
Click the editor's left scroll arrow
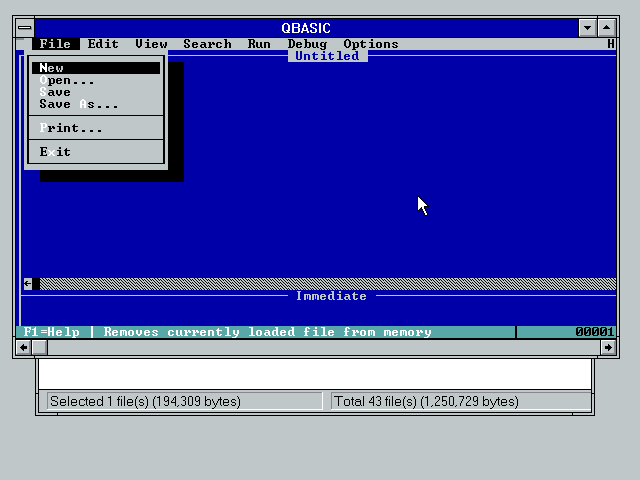click(x=28, y=284)
